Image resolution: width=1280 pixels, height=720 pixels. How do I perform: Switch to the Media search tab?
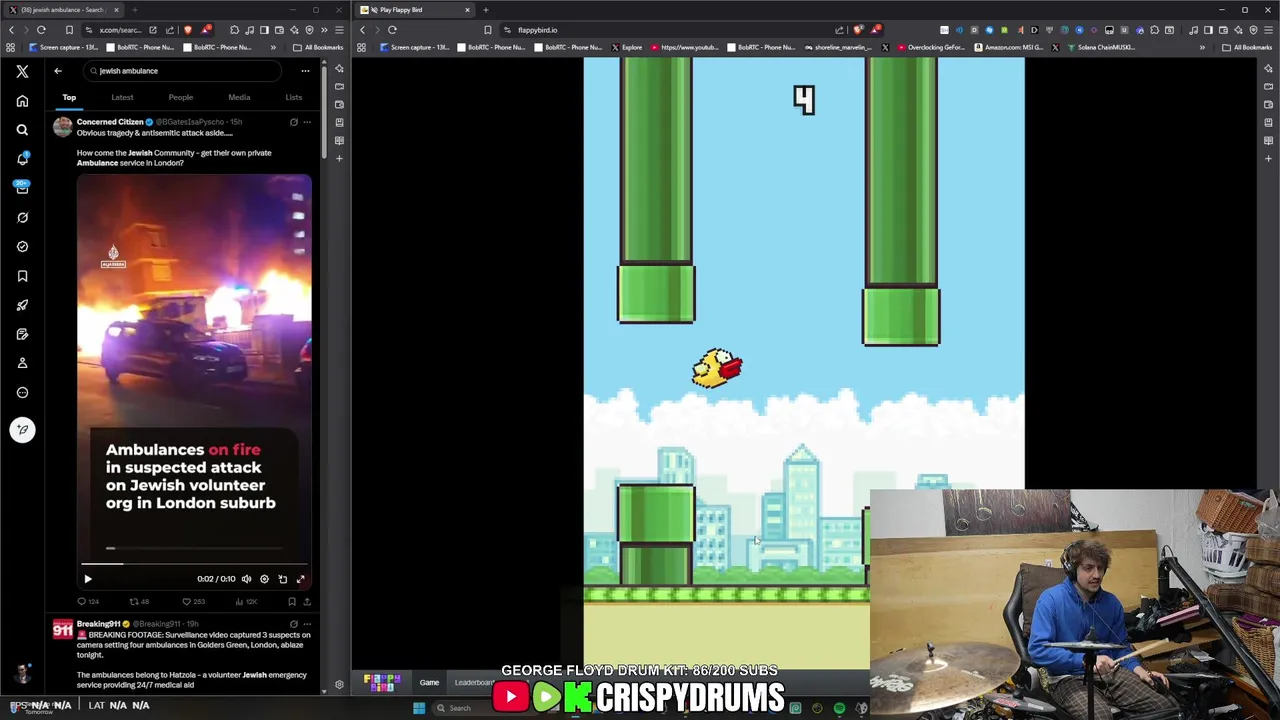coord(239,97)
